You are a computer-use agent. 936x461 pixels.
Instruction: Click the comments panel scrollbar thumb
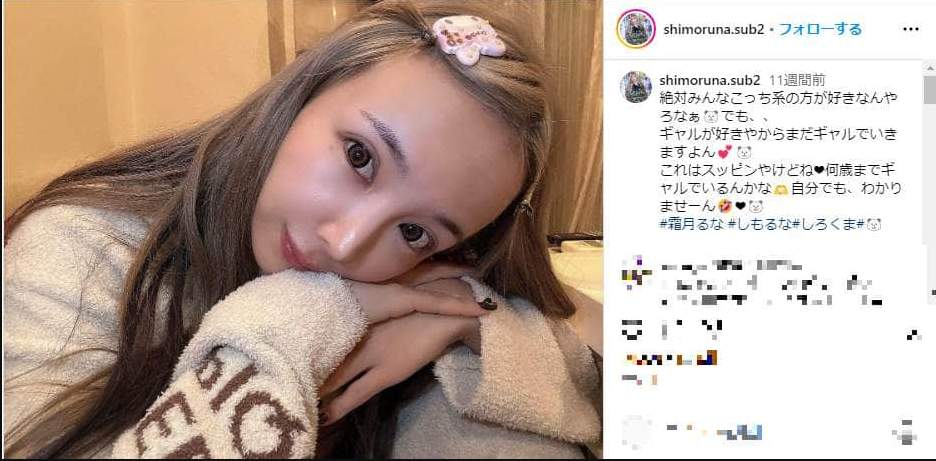(930, 90)
